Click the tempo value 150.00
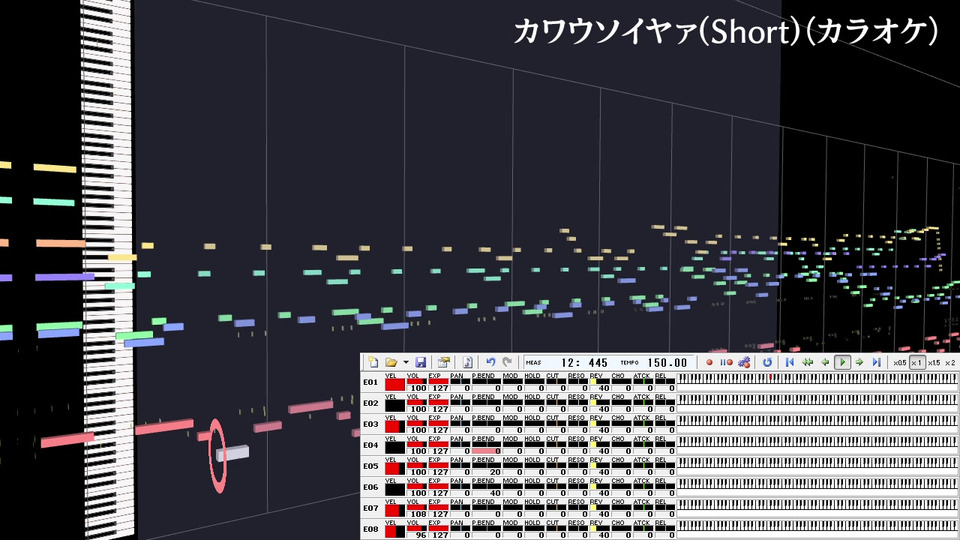The width and height of the screenshot is (960, 540). point(667,362)
